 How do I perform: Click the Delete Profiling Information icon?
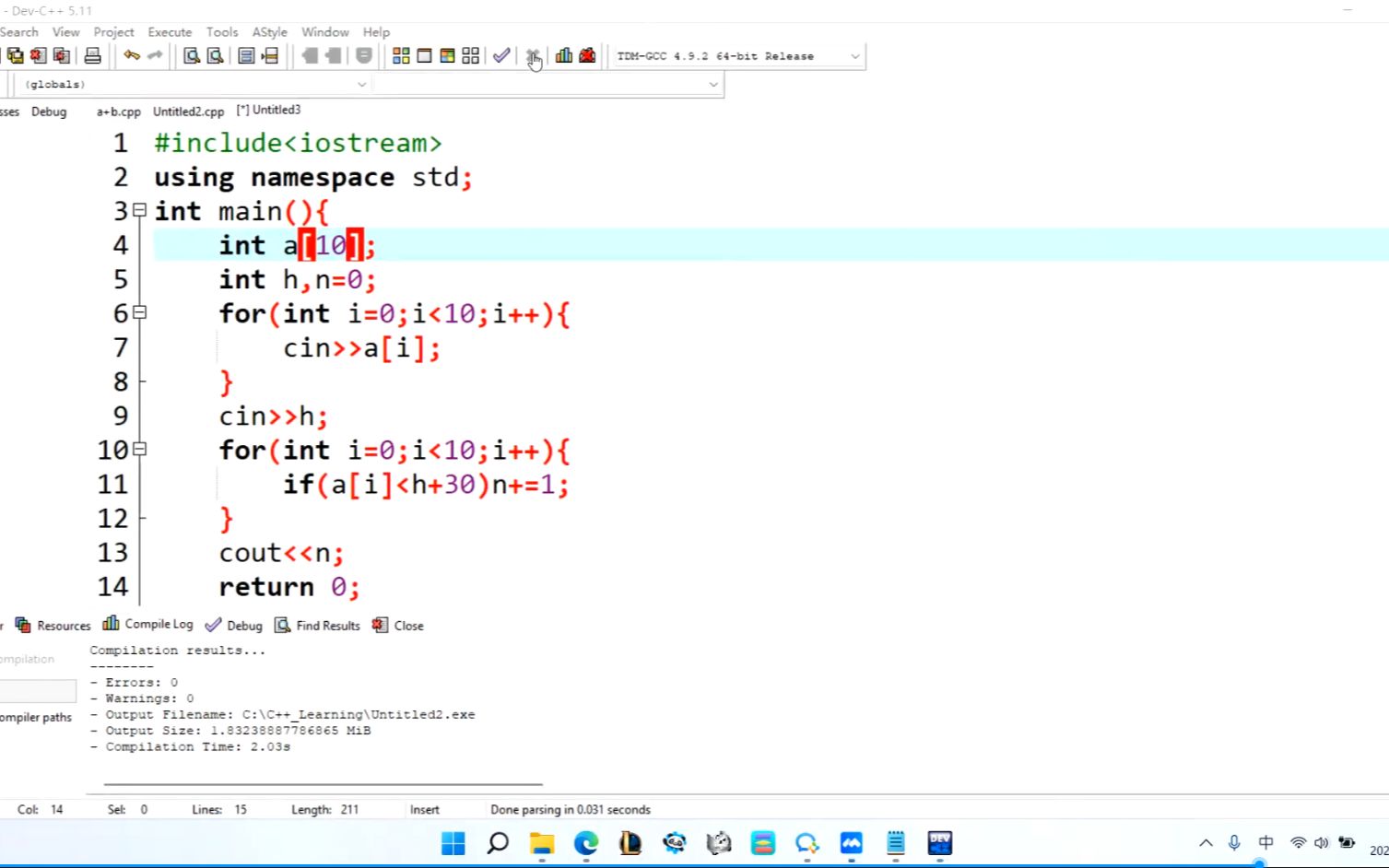587,56
